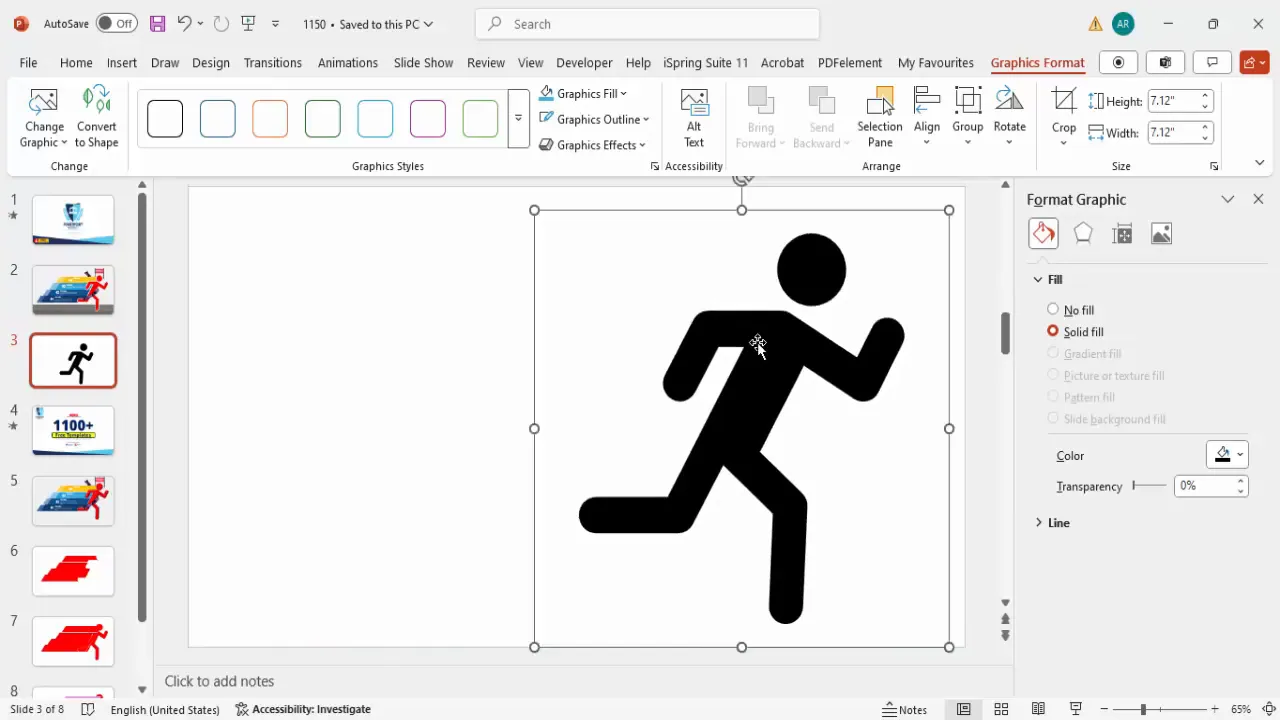Open the Selection Pane
The width and height of the screenshot is (1280, 720).
tap(880, 118)
